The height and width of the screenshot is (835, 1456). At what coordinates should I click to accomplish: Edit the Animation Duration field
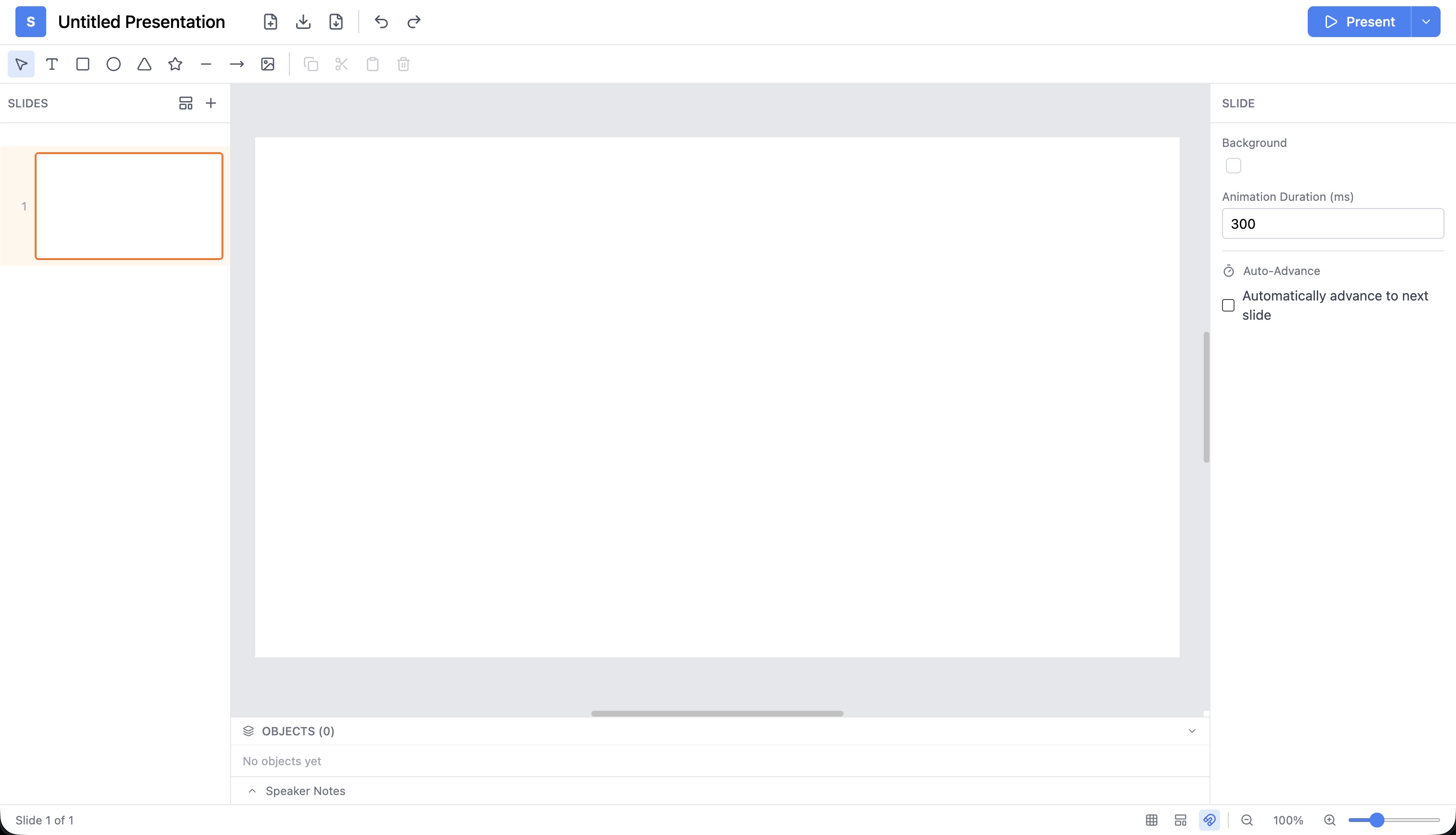coord(1333,223)
